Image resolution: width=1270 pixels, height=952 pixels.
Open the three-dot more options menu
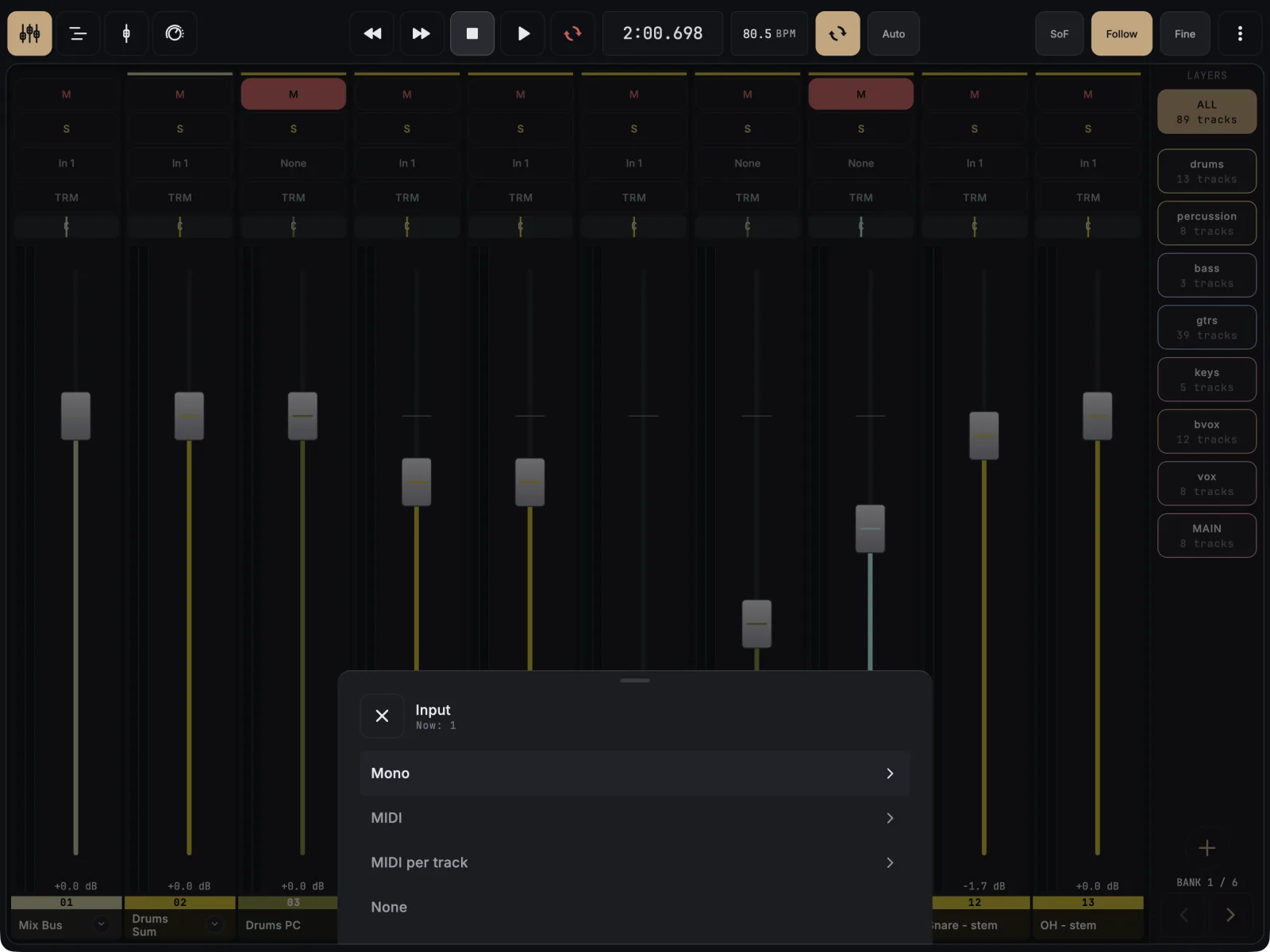(1240, 33)
